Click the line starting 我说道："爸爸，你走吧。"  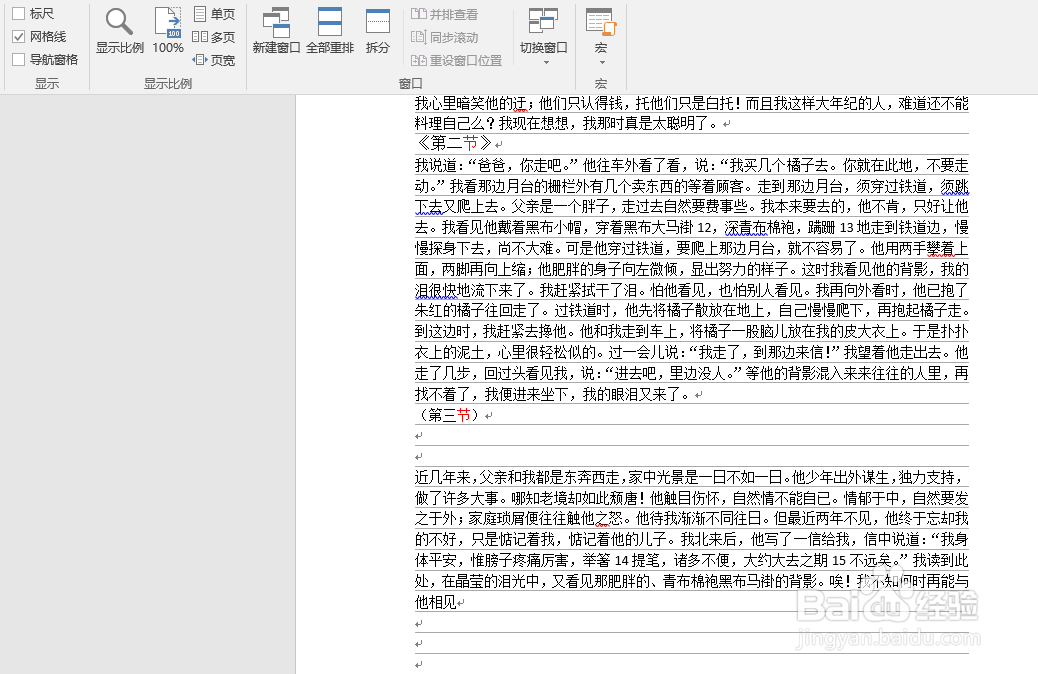click(x=692, y=165)
